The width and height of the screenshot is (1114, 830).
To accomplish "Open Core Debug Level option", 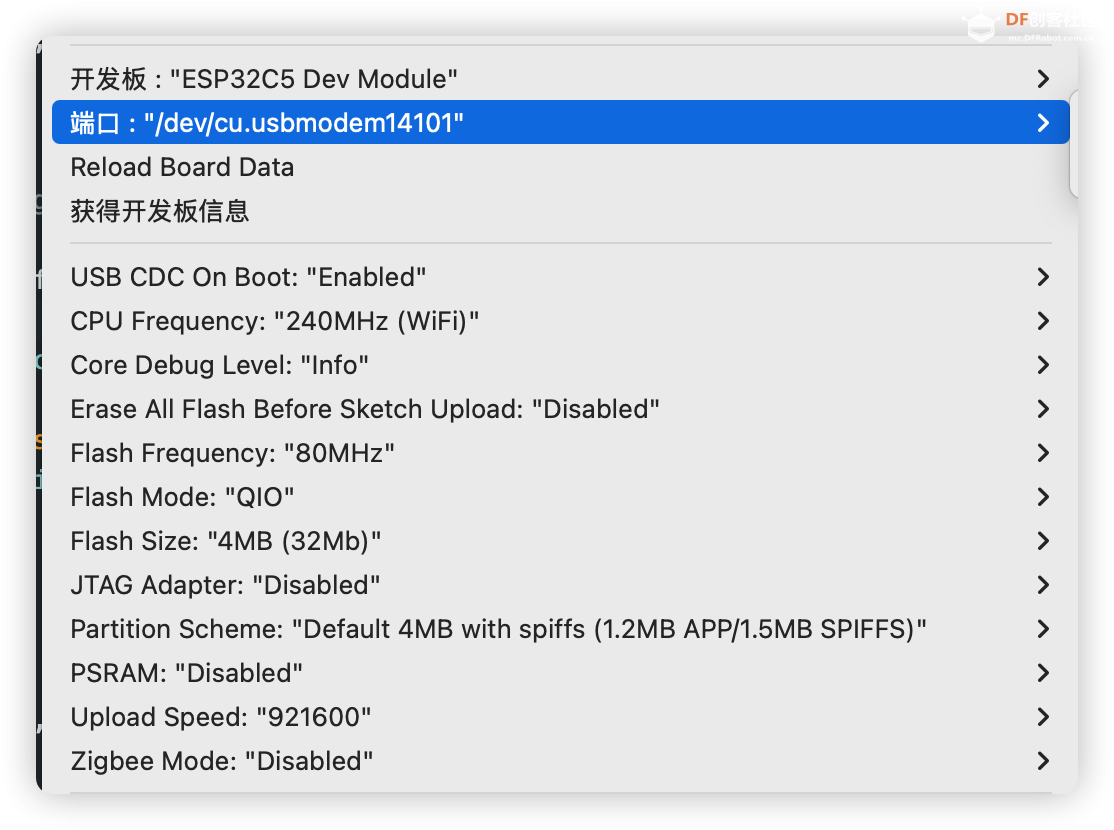I will (x=220, y=365).
